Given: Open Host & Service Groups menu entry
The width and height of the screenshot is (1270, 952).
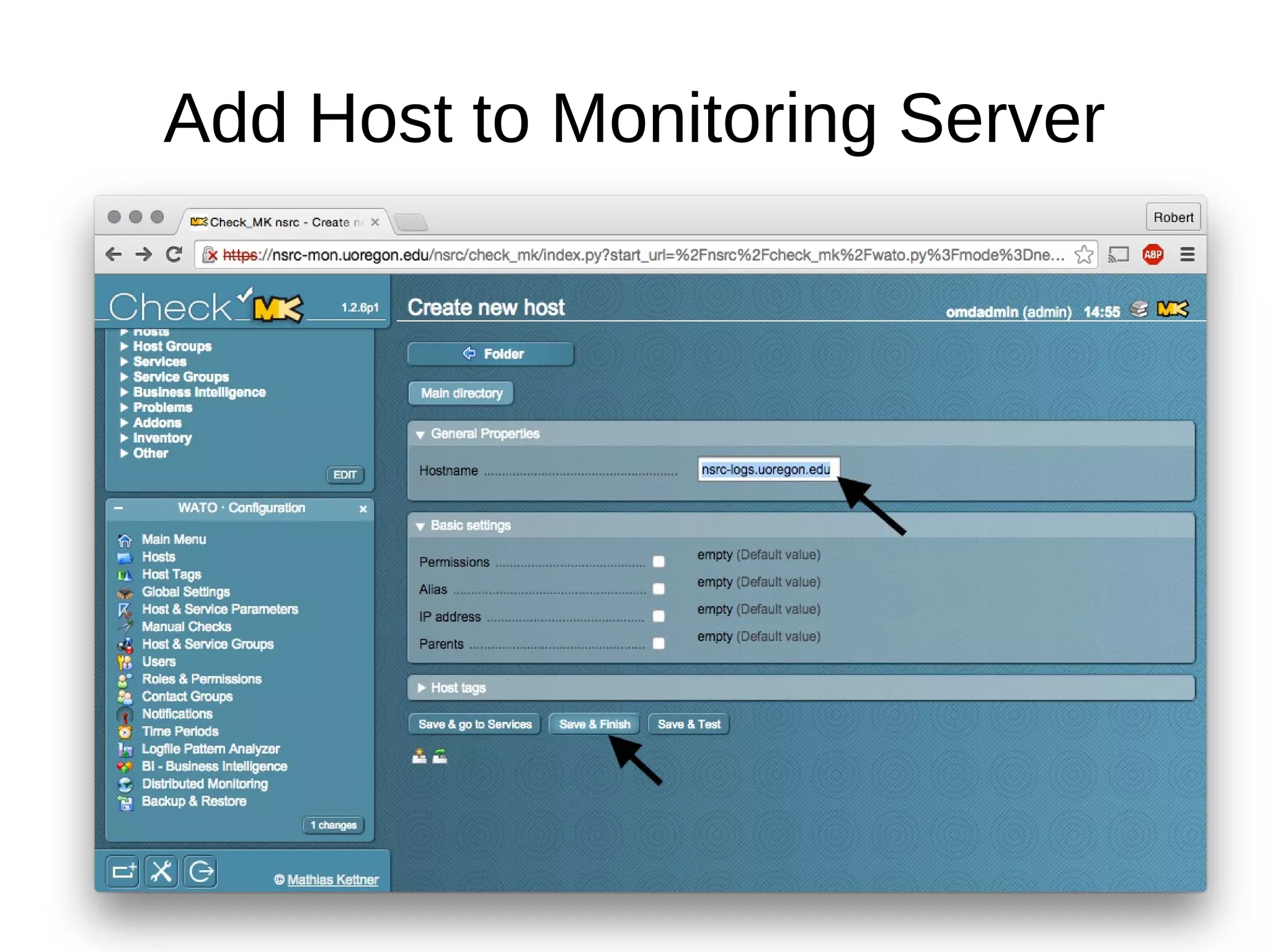Looking at the screenshot, I should 208,644.
